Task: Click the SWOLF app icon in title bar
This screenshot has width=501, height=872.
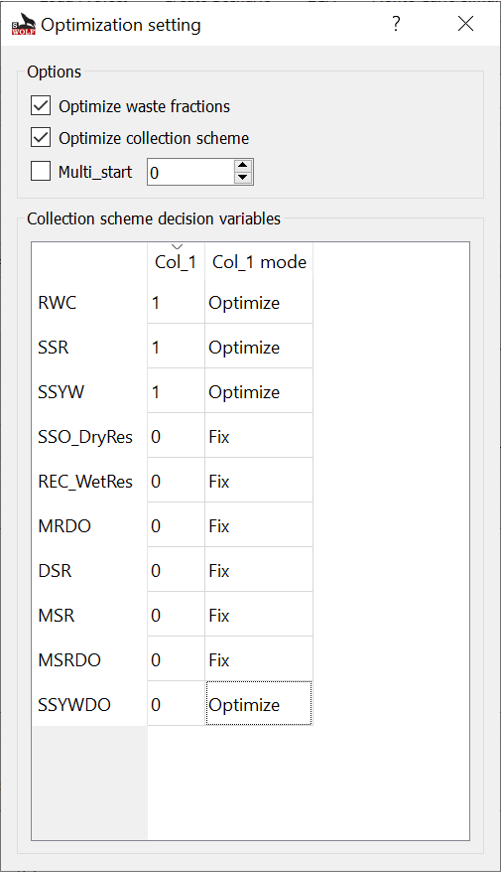Action: [x=23, y=24]
